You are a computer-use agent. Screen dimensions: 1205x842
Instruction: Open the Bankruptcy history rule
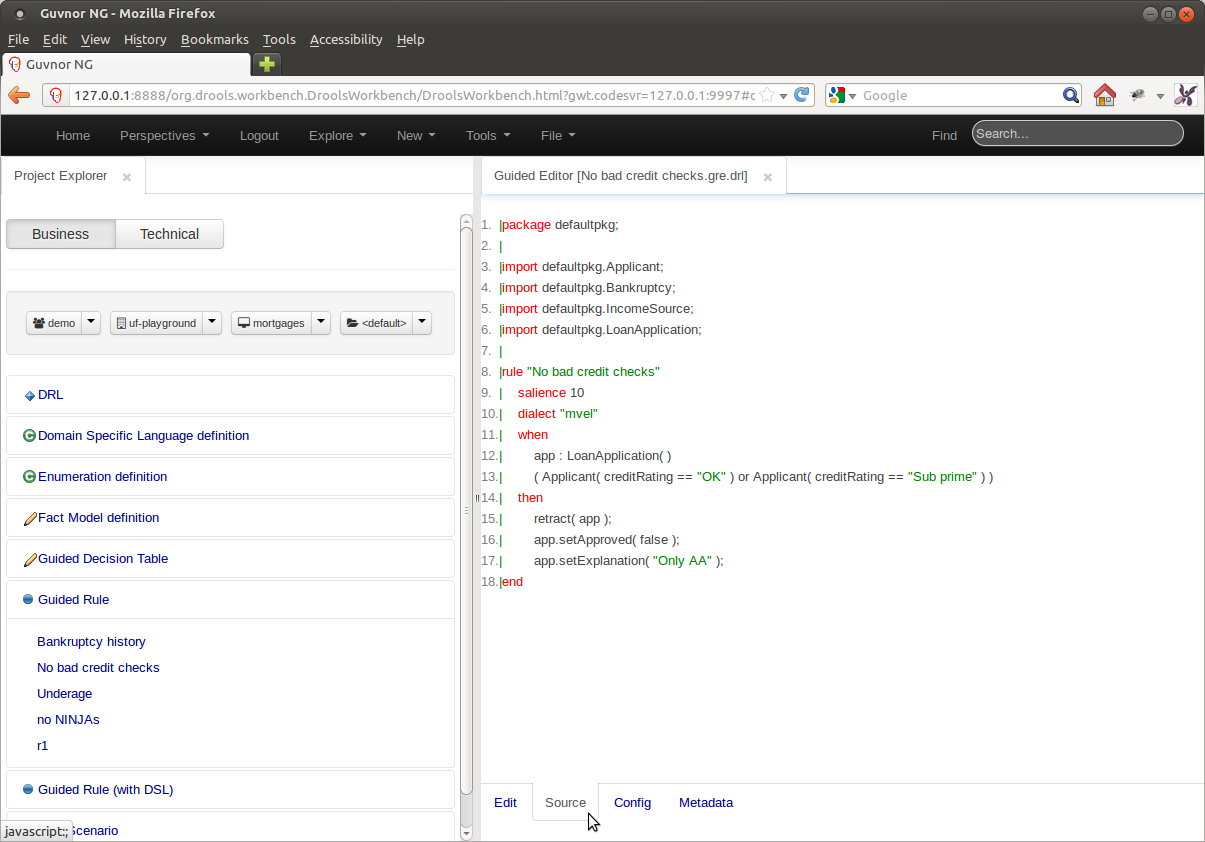tap(91, 642)
